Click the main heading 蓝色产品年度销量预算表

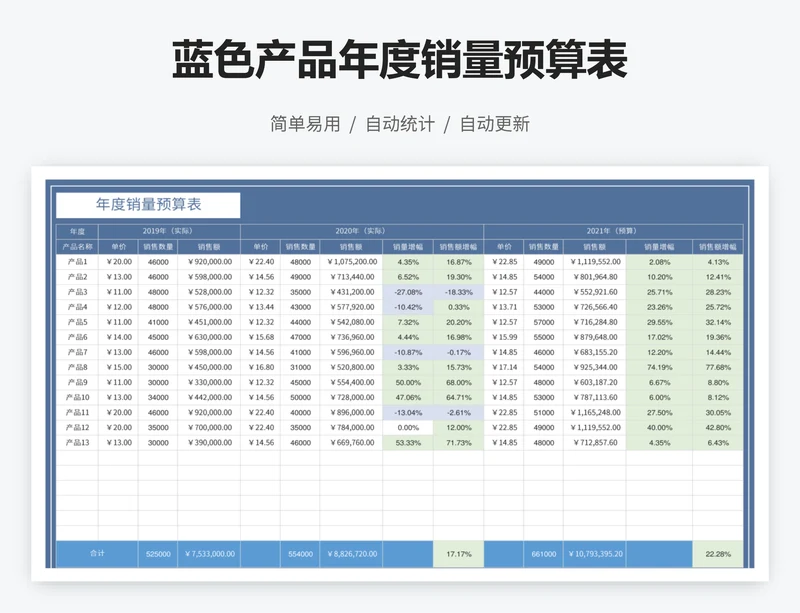[x=399, y=60]
